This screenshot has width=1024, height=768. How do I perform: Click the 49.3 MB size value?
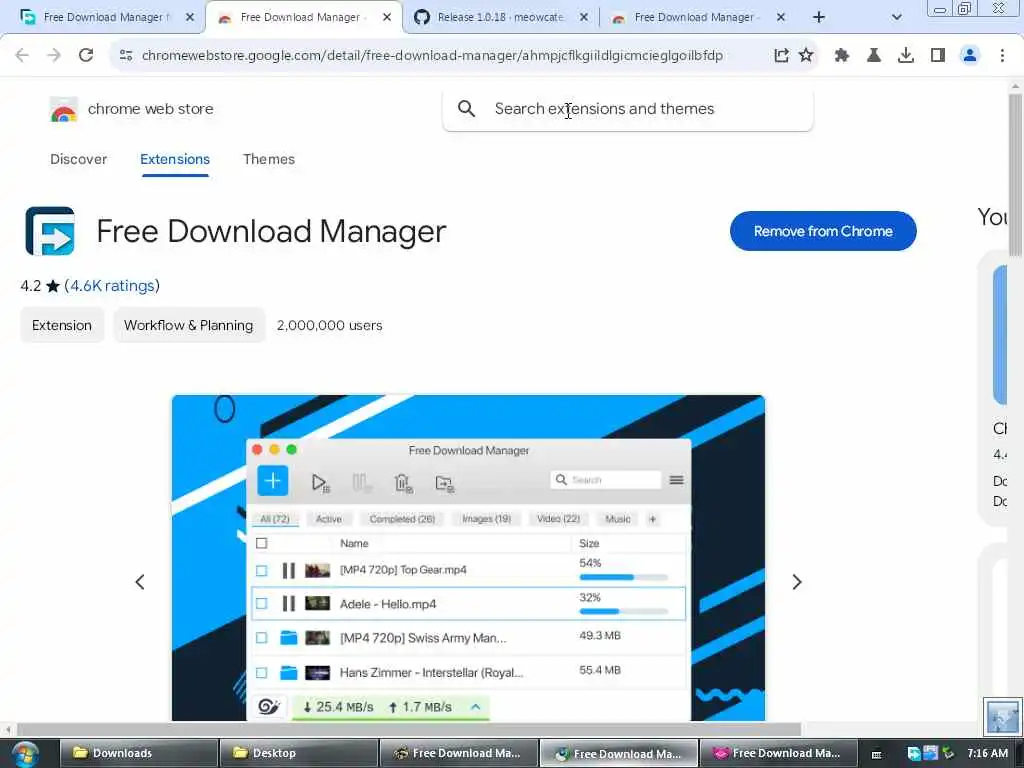(600, 635)
